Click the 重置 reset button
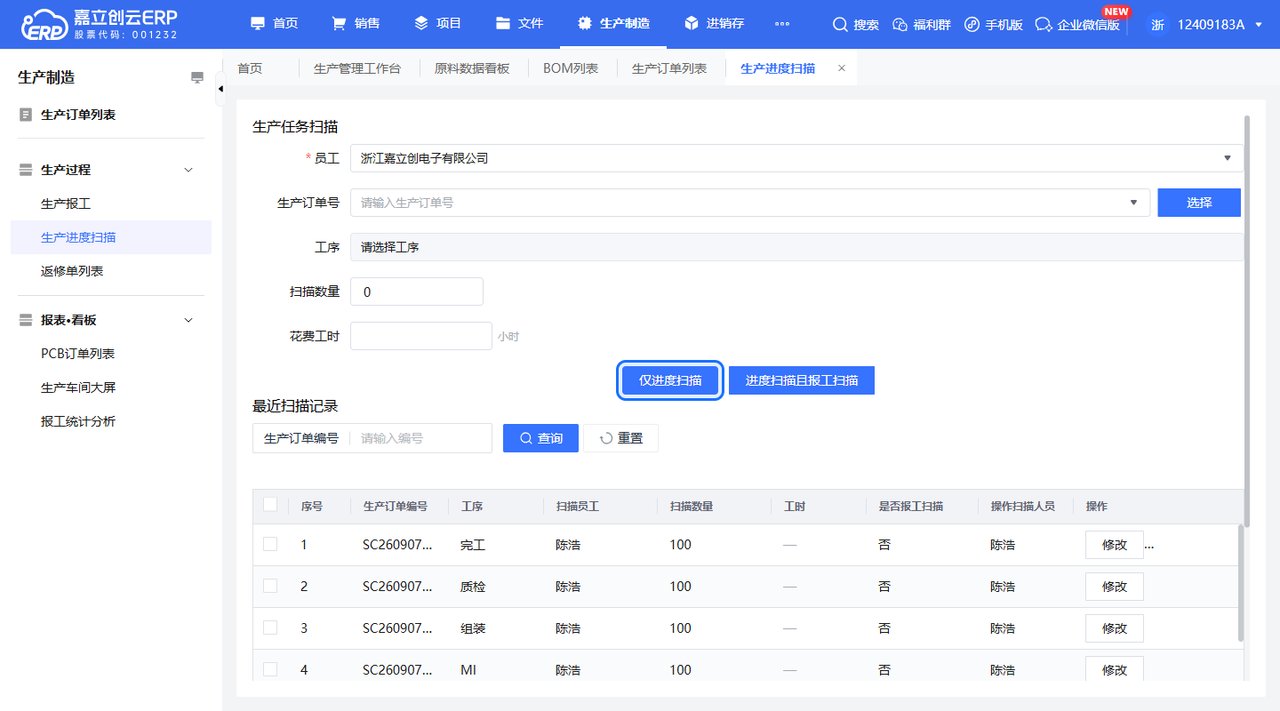1280x711 pixels. point(620,438)
